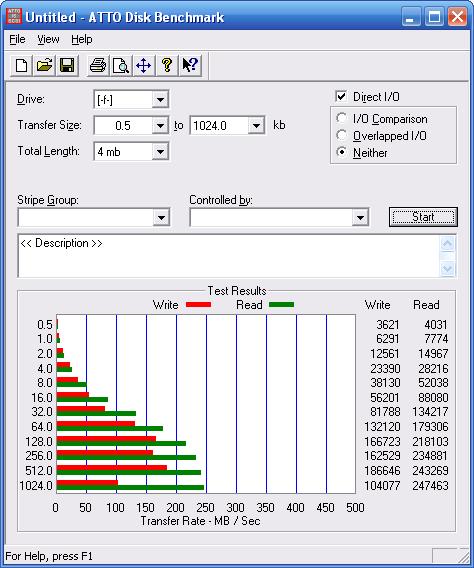The width and height of the screenshot is (474, 568).
Task: Click the green Read legend swatch
Action: [x=281, y=305]
